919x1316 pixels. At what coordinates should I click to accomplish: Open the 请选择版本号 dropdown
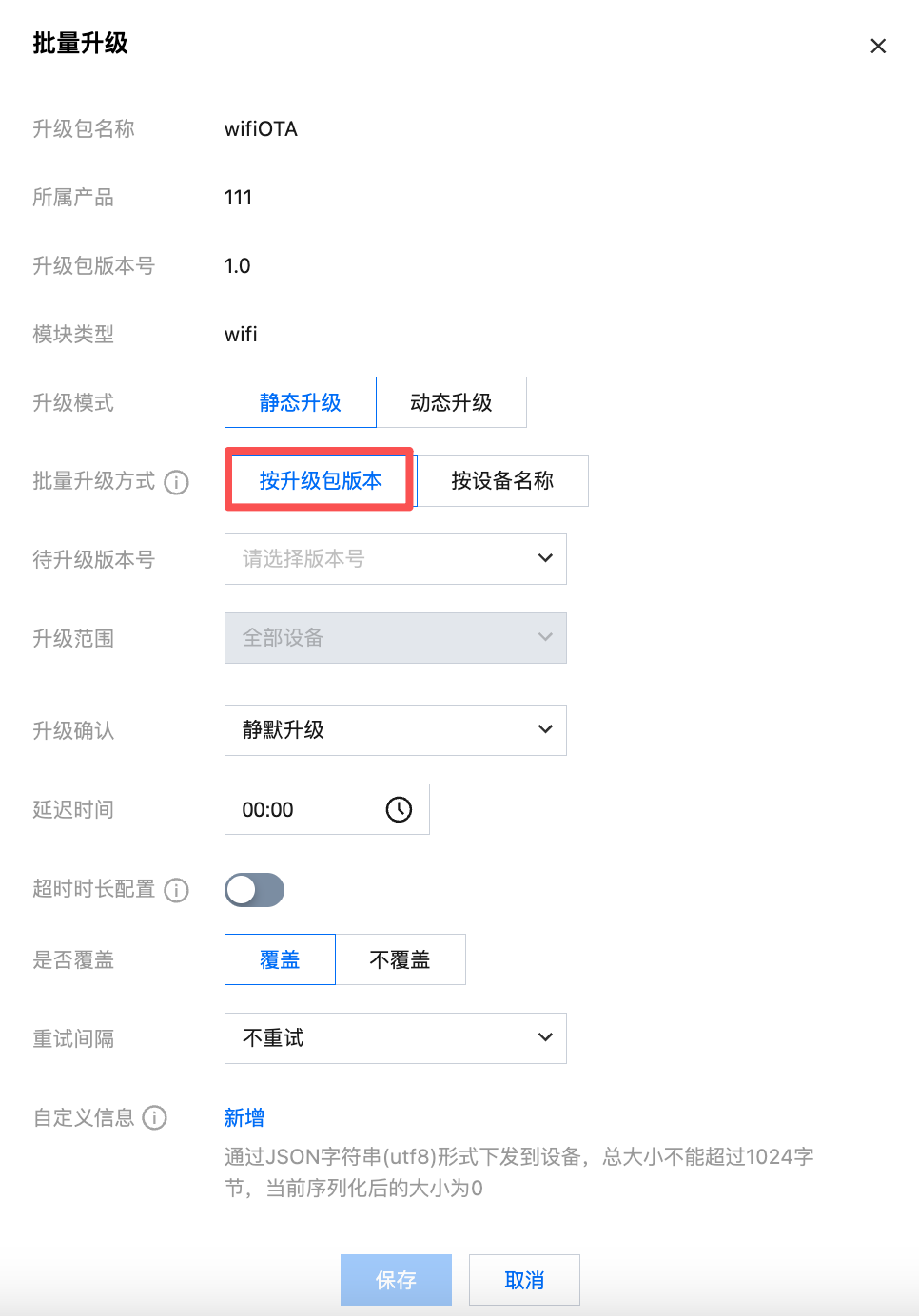[x=395, y=559]
